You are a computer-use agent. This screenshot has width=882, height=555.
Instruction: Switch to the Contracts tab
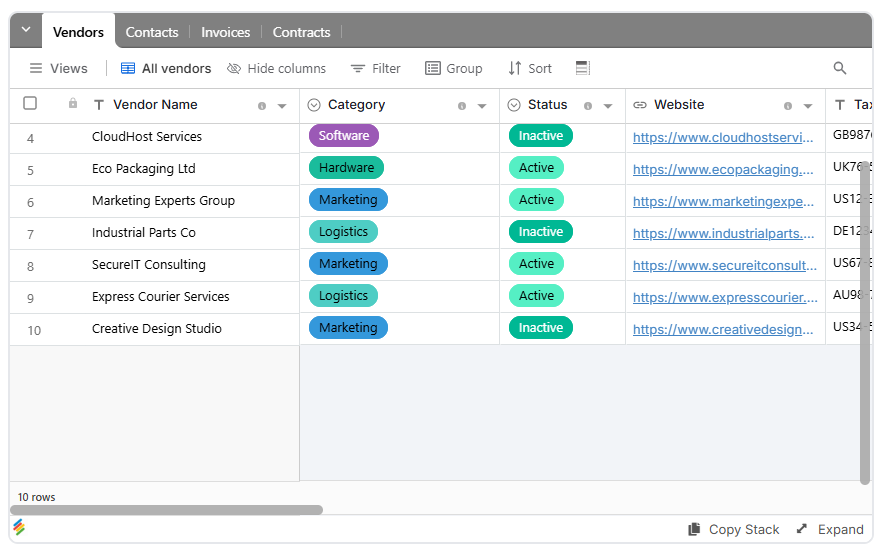(302, 32)
